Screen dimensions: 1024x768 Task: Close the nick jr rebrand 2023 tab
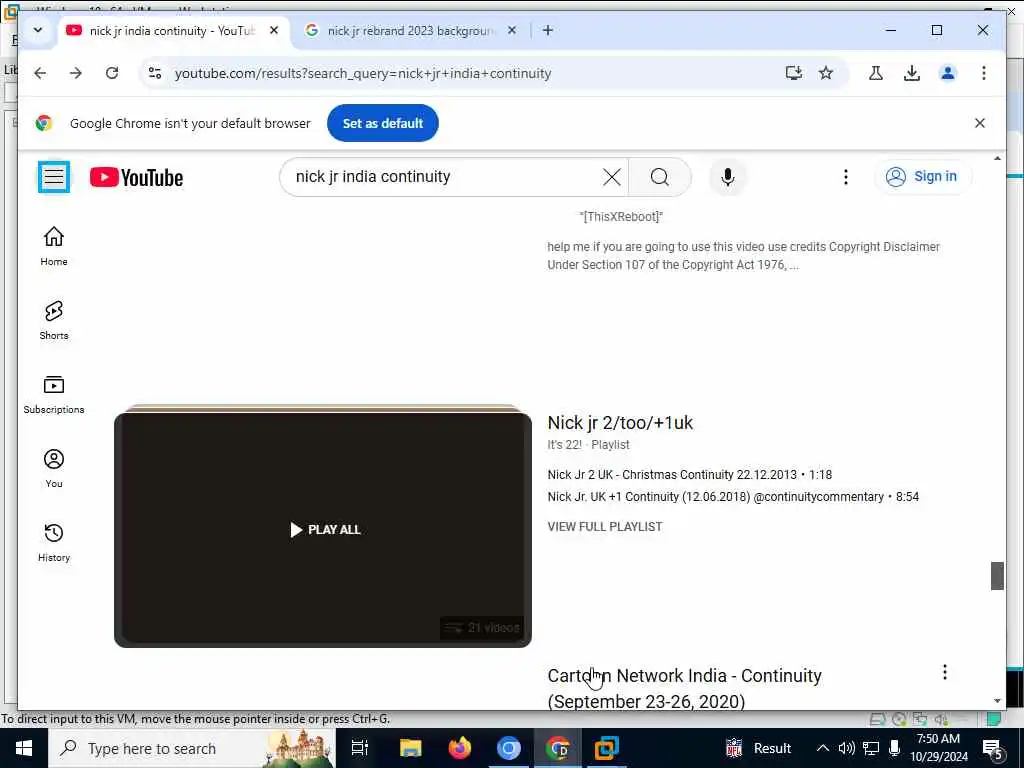pos(512,30)
